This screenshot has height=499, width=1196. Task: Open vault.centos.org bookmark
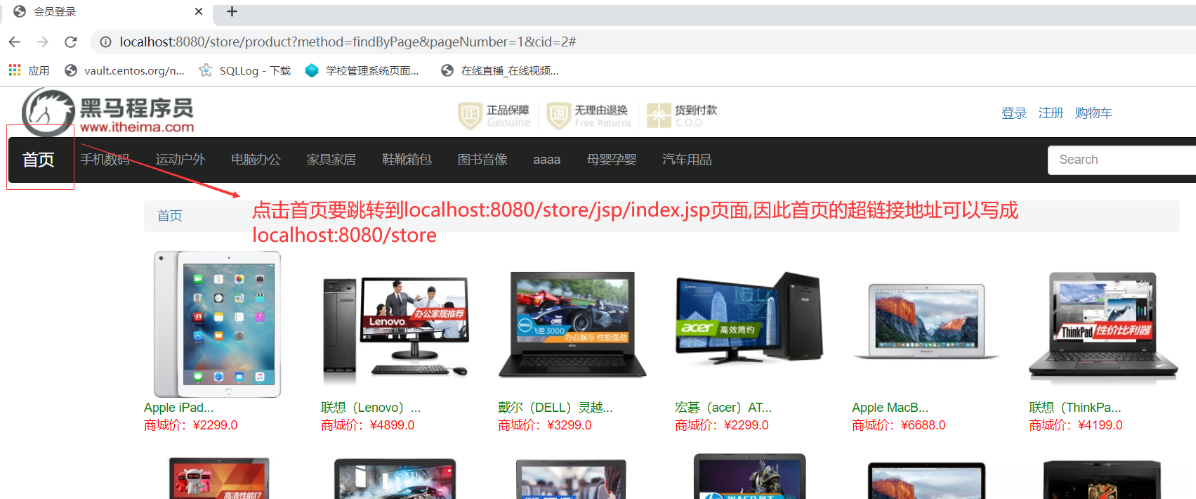(125, 71)
